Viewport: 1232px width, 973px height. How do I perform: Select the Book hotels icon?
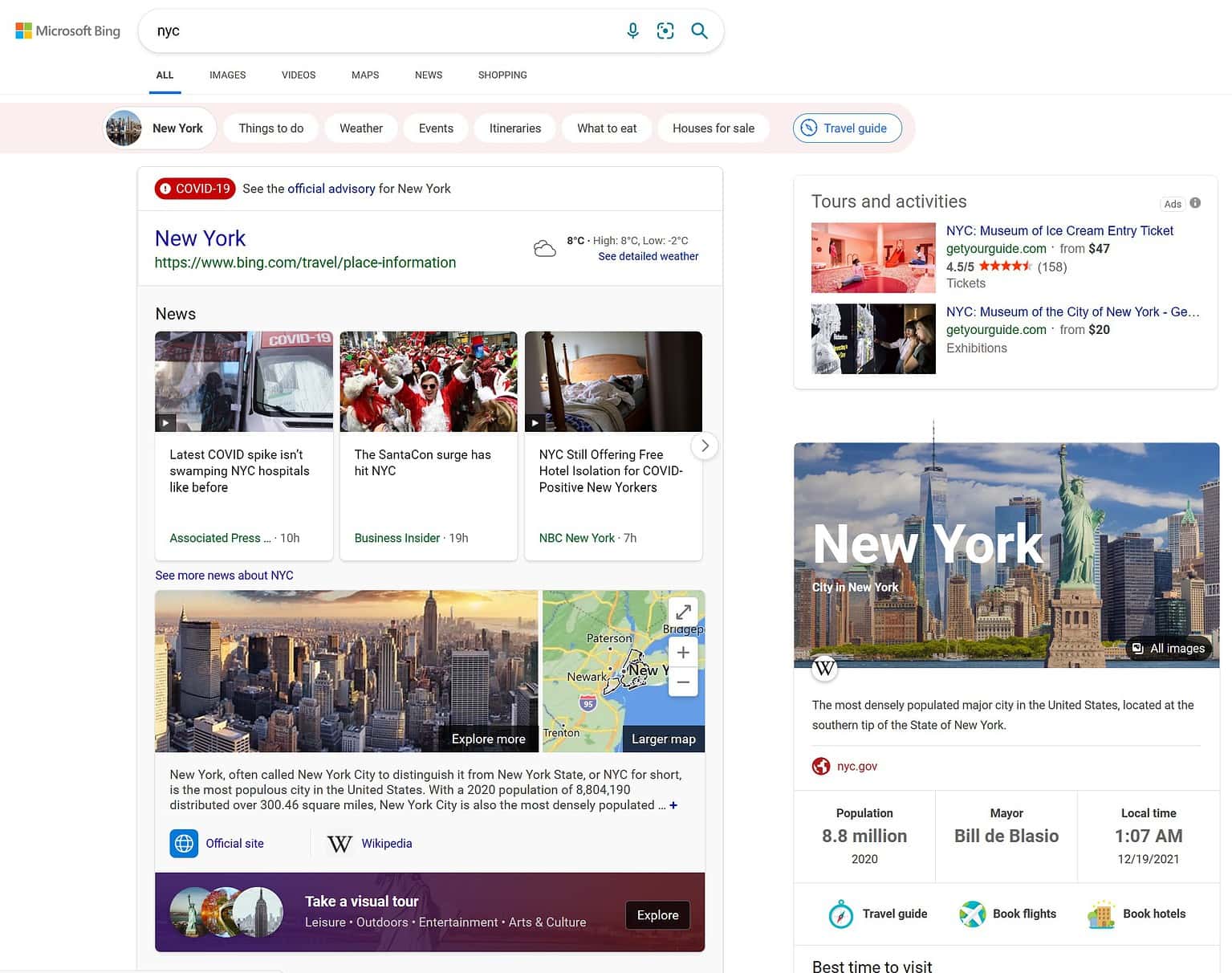[x=1101, y=914]
